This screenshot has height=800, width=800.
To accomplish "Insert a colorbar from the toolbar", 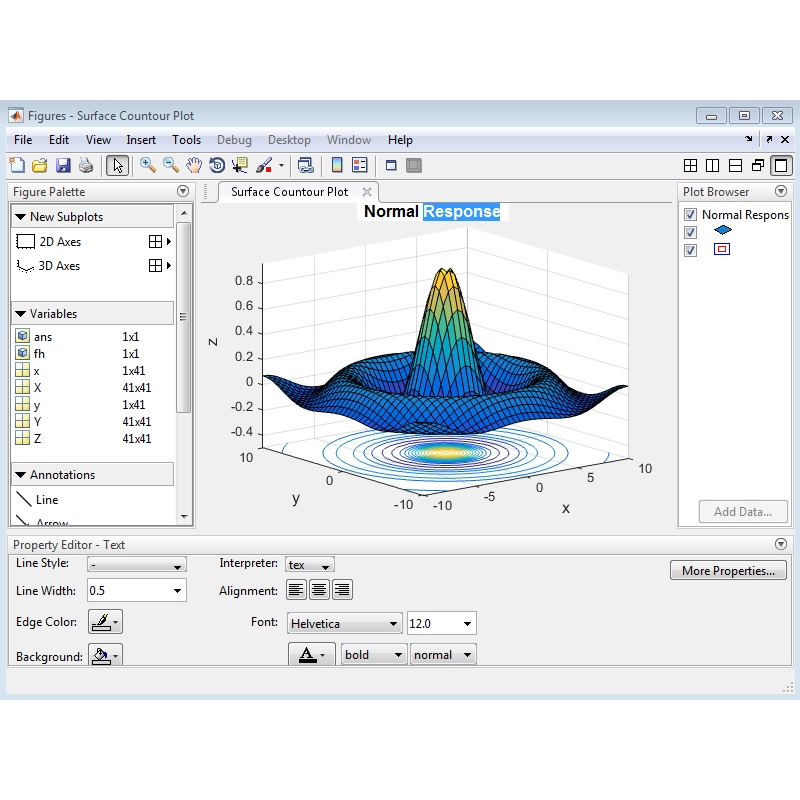I will pos(337,166).
